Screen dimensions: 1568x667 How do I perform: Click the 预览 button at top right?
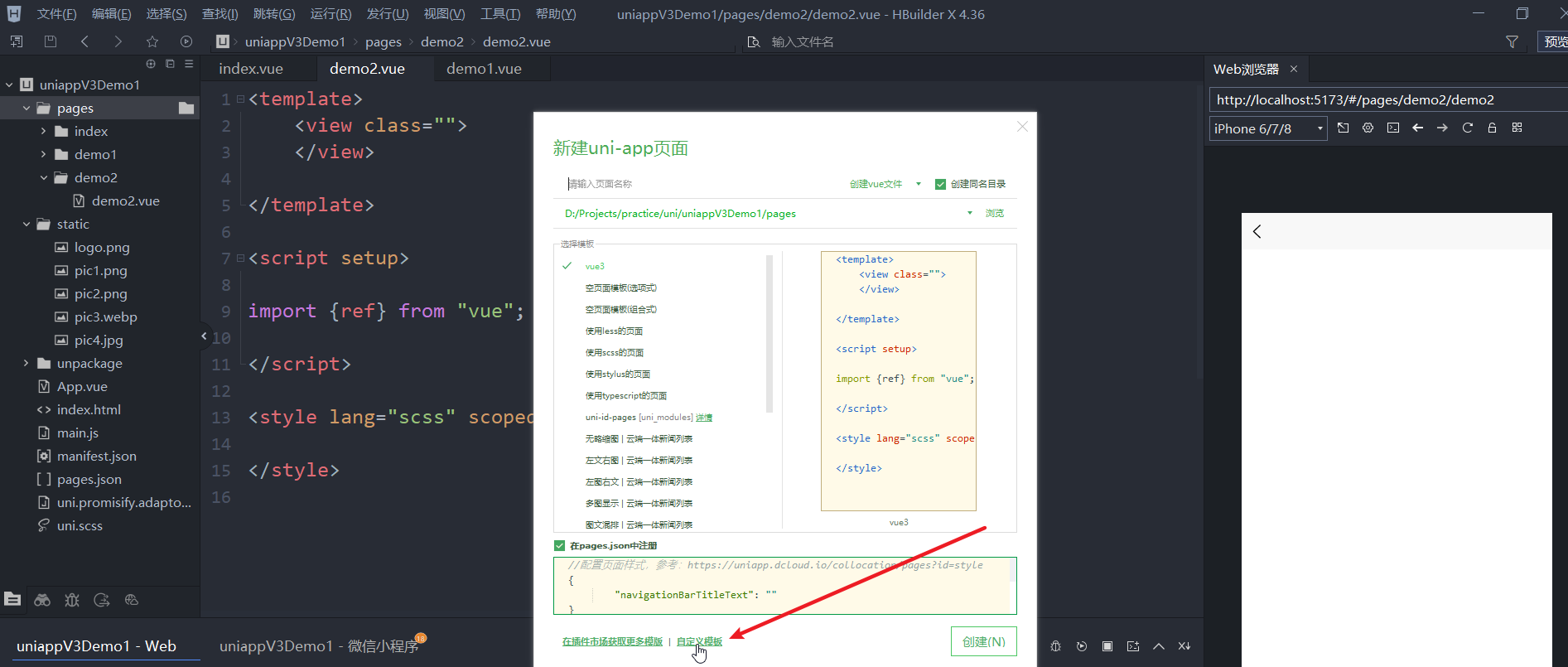(x=1555, y=41)
